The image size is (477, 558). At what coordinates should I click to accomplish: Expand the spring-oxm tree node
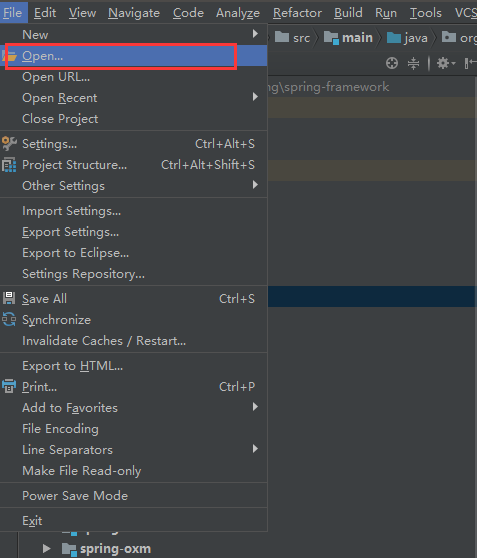click(x=47, y=548)
